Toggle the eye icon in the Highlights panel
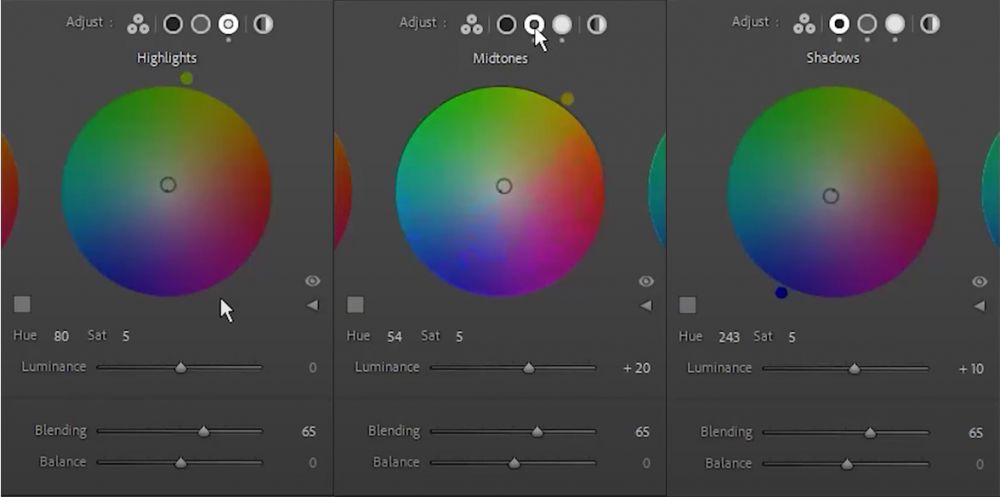This screenshot has width=1000, height=497. pyautogui.click(x=312, y=282)
